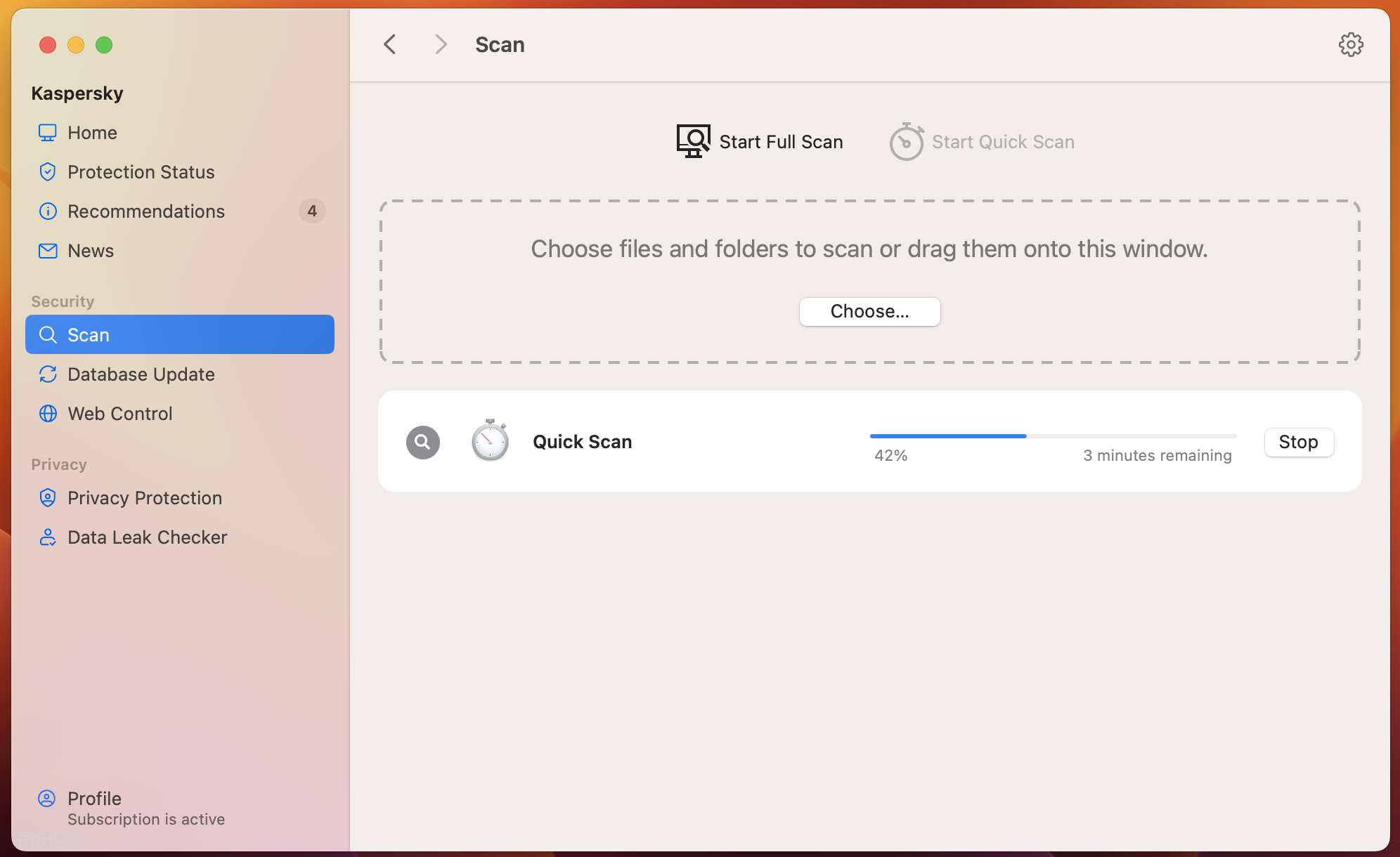Go back with the left chevron
The image size is (1400, 857).
(x=390, y=44)
